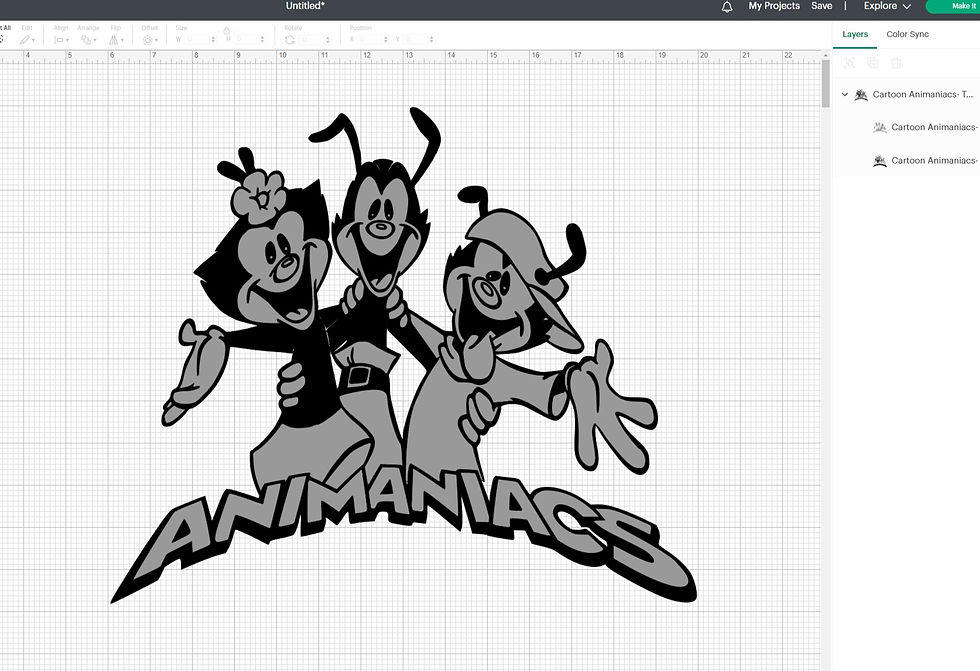This screenshot has height=671, width=980.
Task: Open the Explore dropdown menu
Action: pos(885,6)
